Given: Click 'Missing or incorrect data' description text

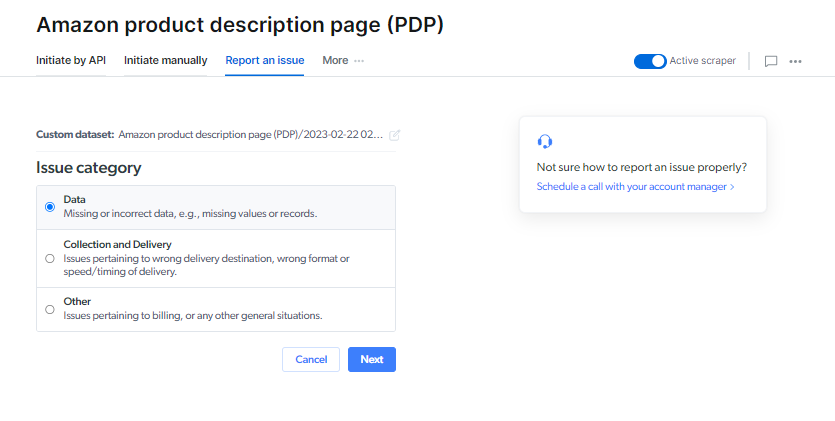Looking at the screenshot, I should tap(190, 213).
